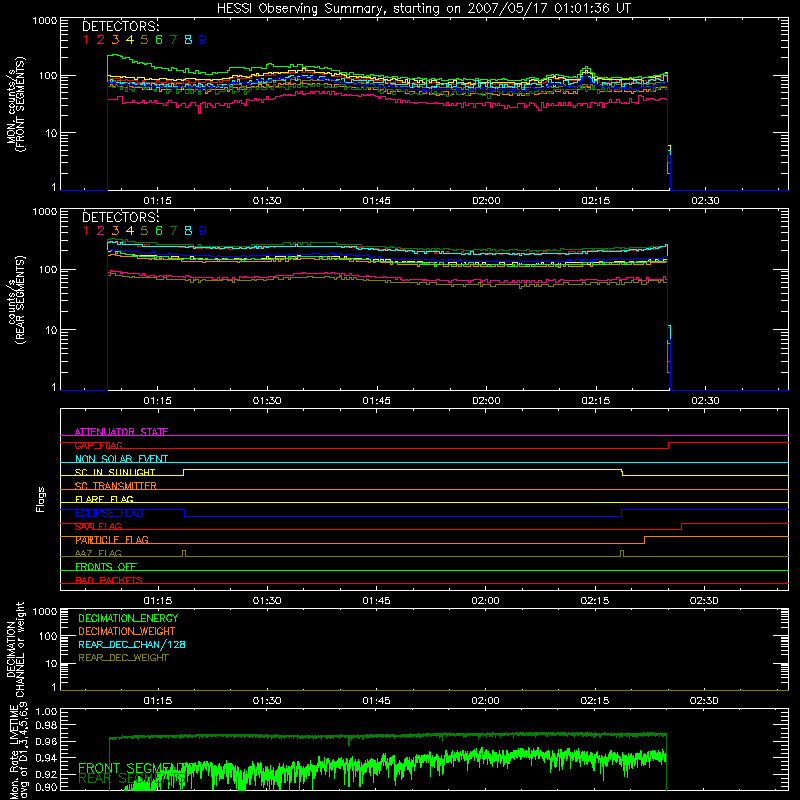
Task: Click 02:30 tick under the Flags plot
Action: [704, 601]
